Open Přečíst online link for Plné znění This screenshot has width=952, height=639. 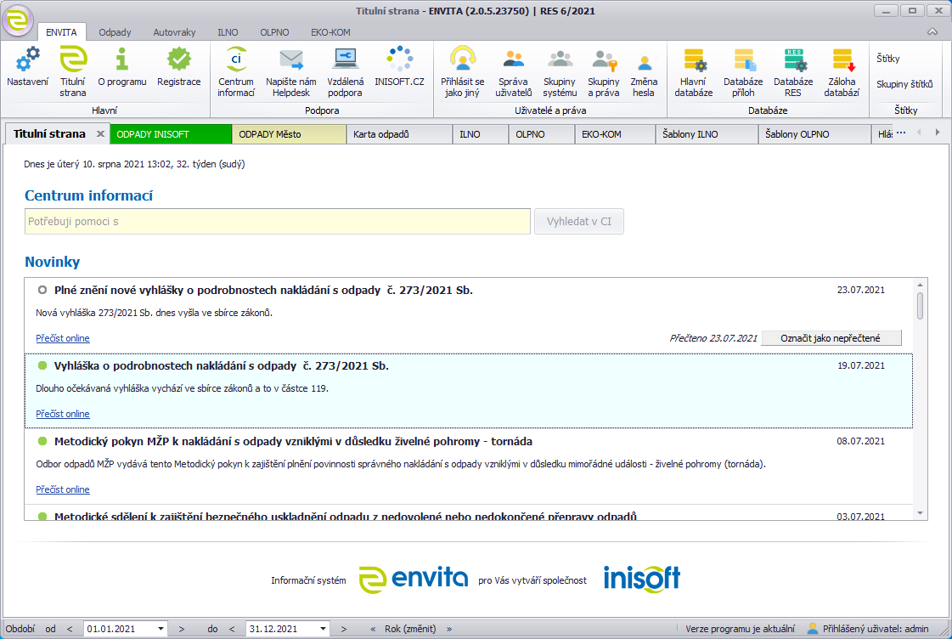tap(63, 338)
